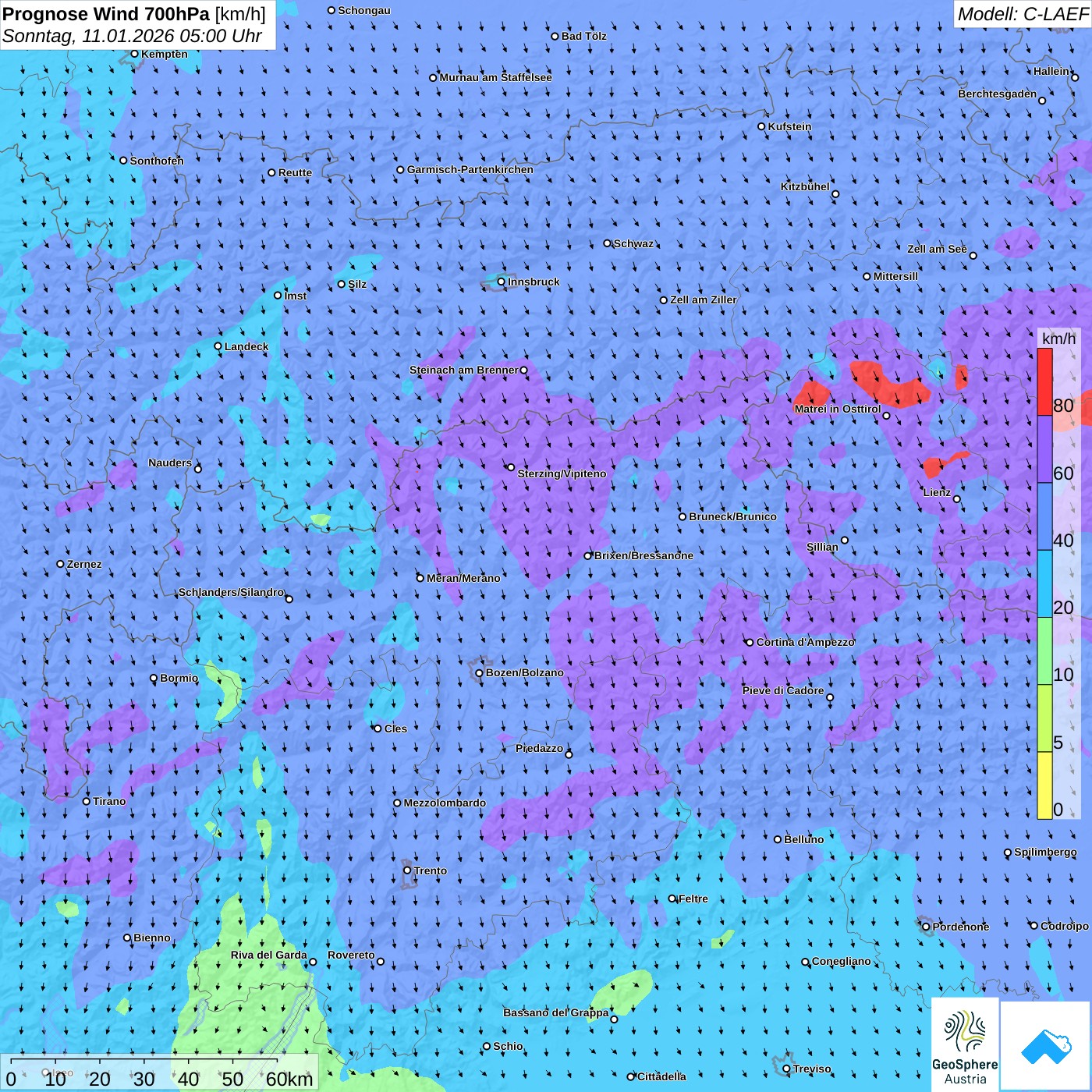Click the Sterzing/Vipiteno label
Screen dimensions: 1092x1092
pyautogui.click(x=562, y=473)
